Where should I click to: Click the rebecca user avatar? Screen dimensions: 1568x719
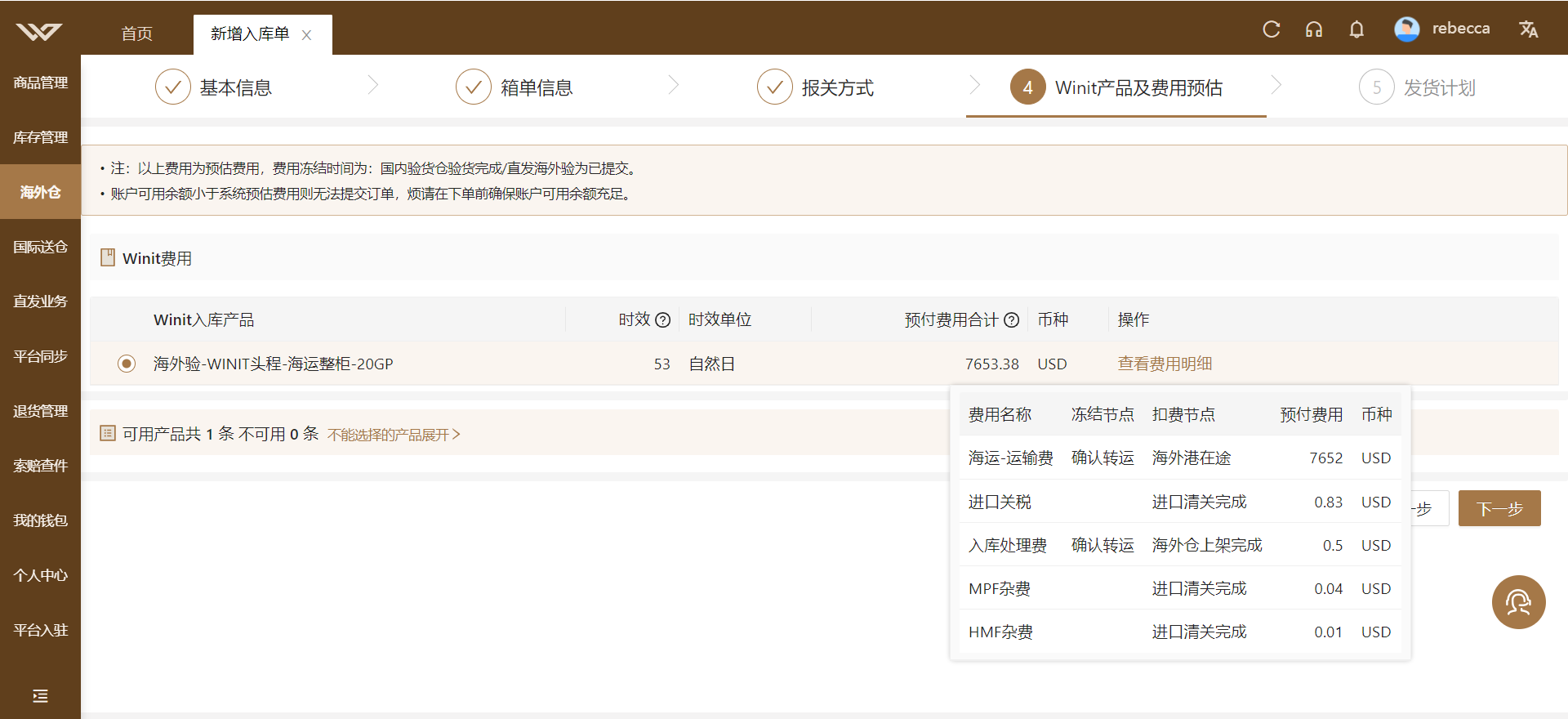coord(1406,29)
